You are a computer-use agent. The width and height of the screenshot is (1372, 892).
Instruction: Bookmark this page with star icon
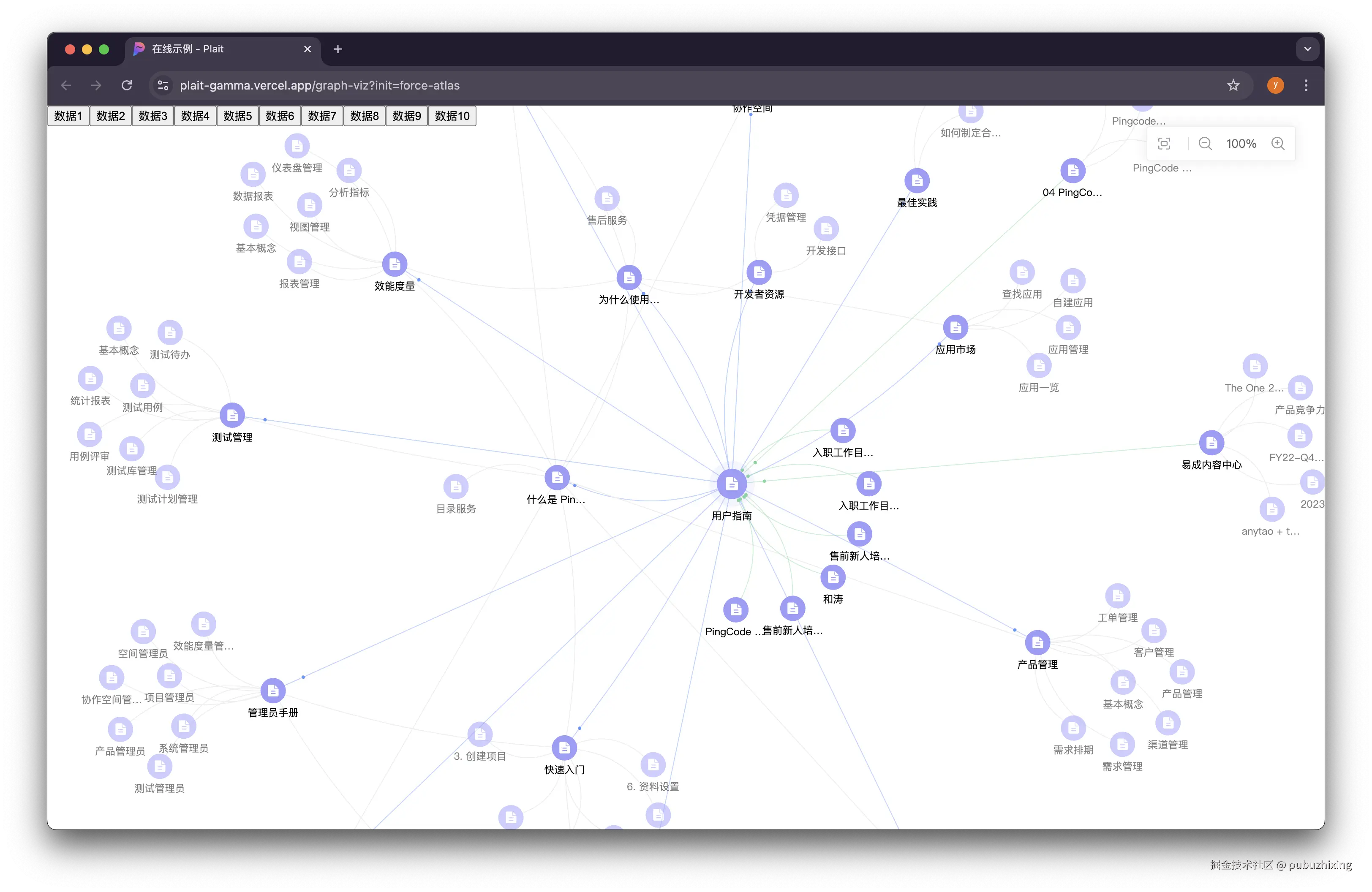tap(1233, 85)
